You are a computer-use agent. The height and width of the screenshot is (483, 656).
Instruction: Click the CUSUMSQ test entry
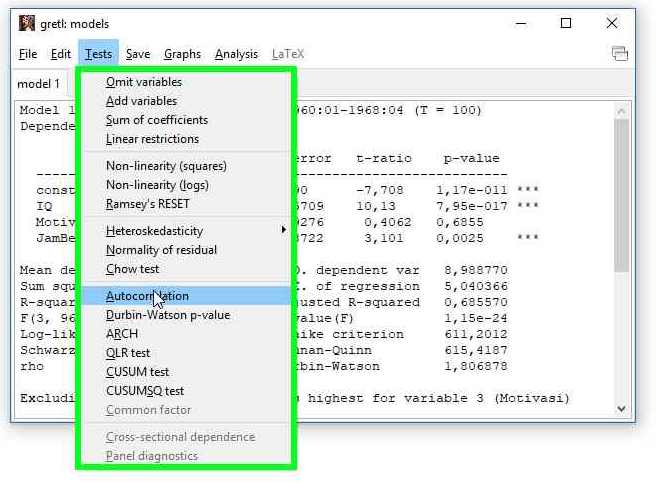pos(145,391)
